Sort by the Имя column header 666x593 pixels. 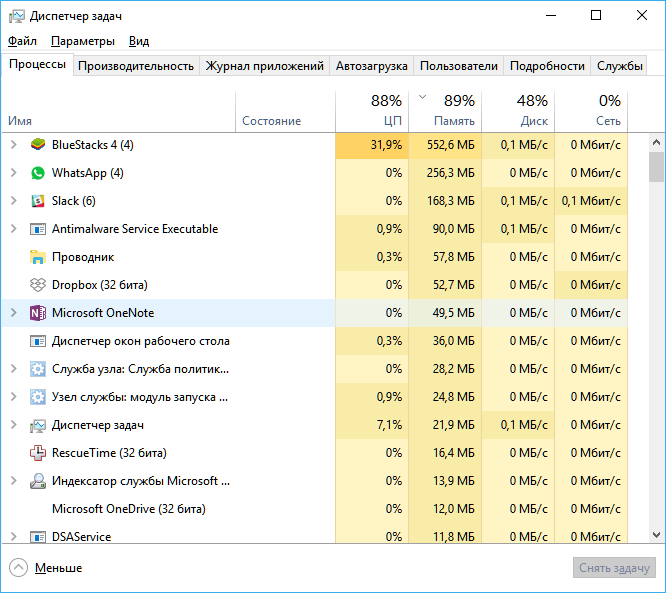[119, 111]
